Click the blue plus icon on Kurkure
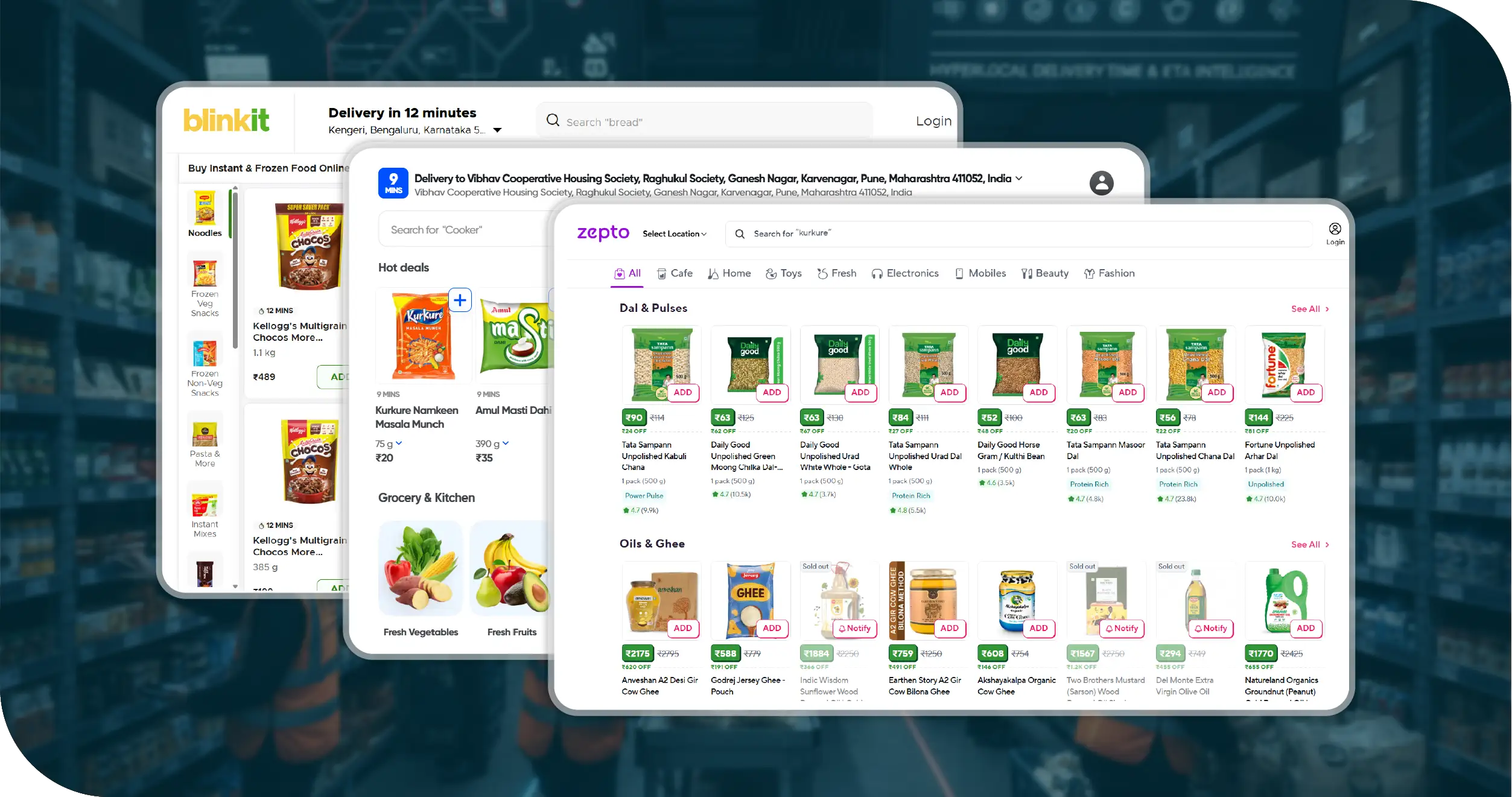The height and width of the screenshot is (797, 1512). click(460, 300)
